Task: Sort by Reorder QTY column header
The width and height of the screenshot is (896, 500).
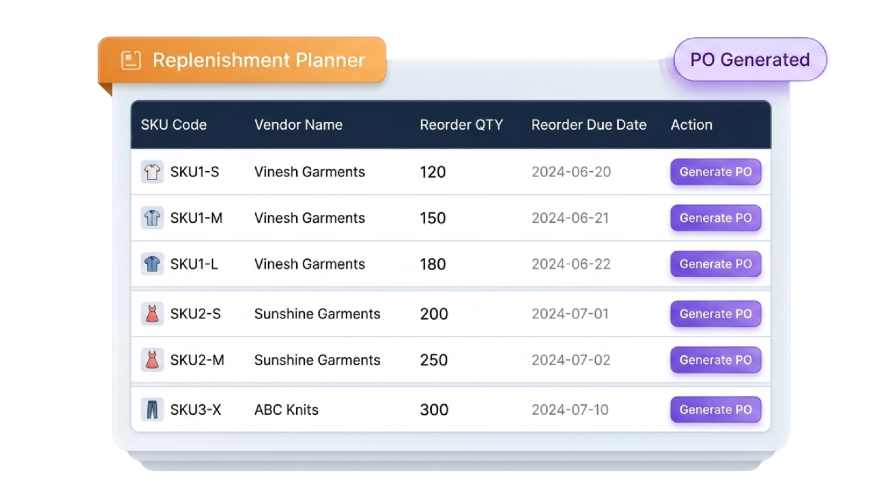Action: (461, 125)
